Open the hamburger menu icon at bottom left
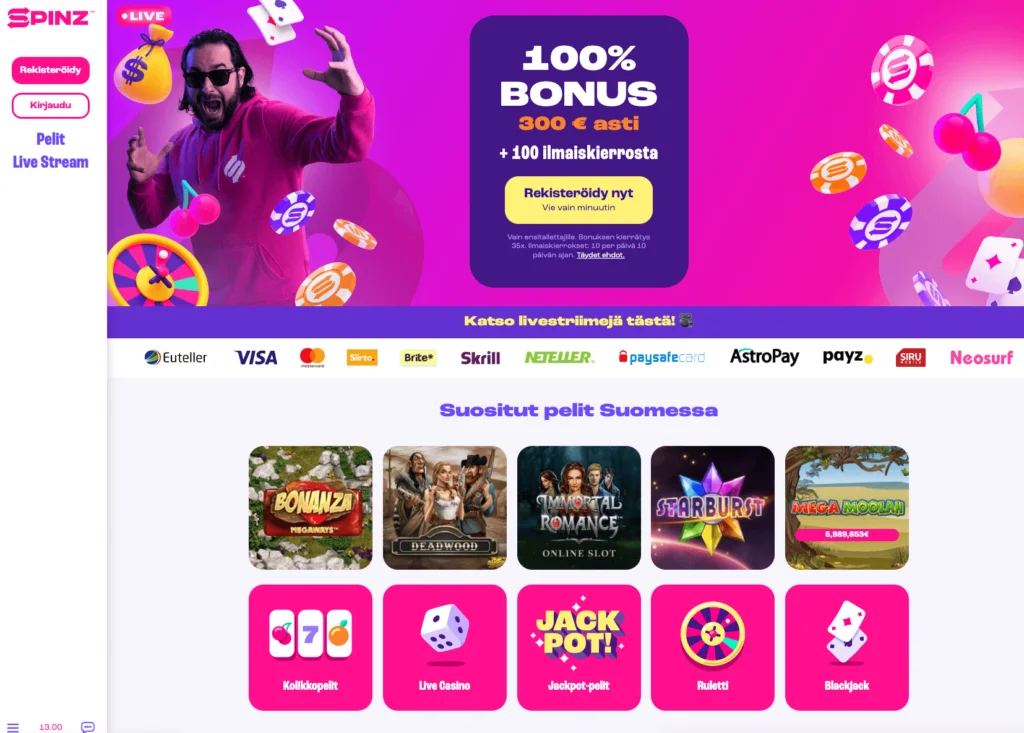Viewport: 1024px width, 733px height. [13, 727]
